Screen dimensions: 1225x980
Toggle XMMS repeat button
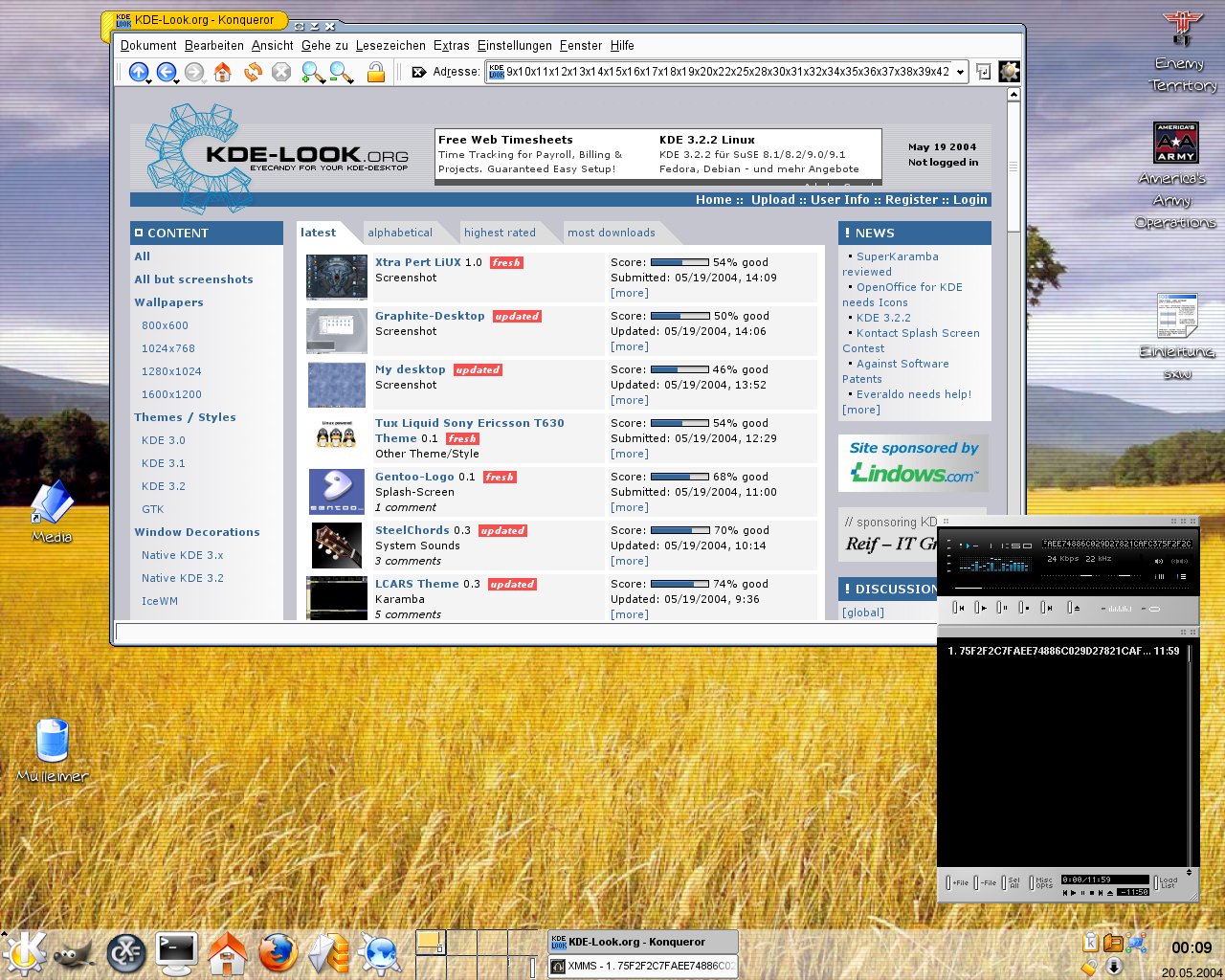click(x=1151, y=609)
